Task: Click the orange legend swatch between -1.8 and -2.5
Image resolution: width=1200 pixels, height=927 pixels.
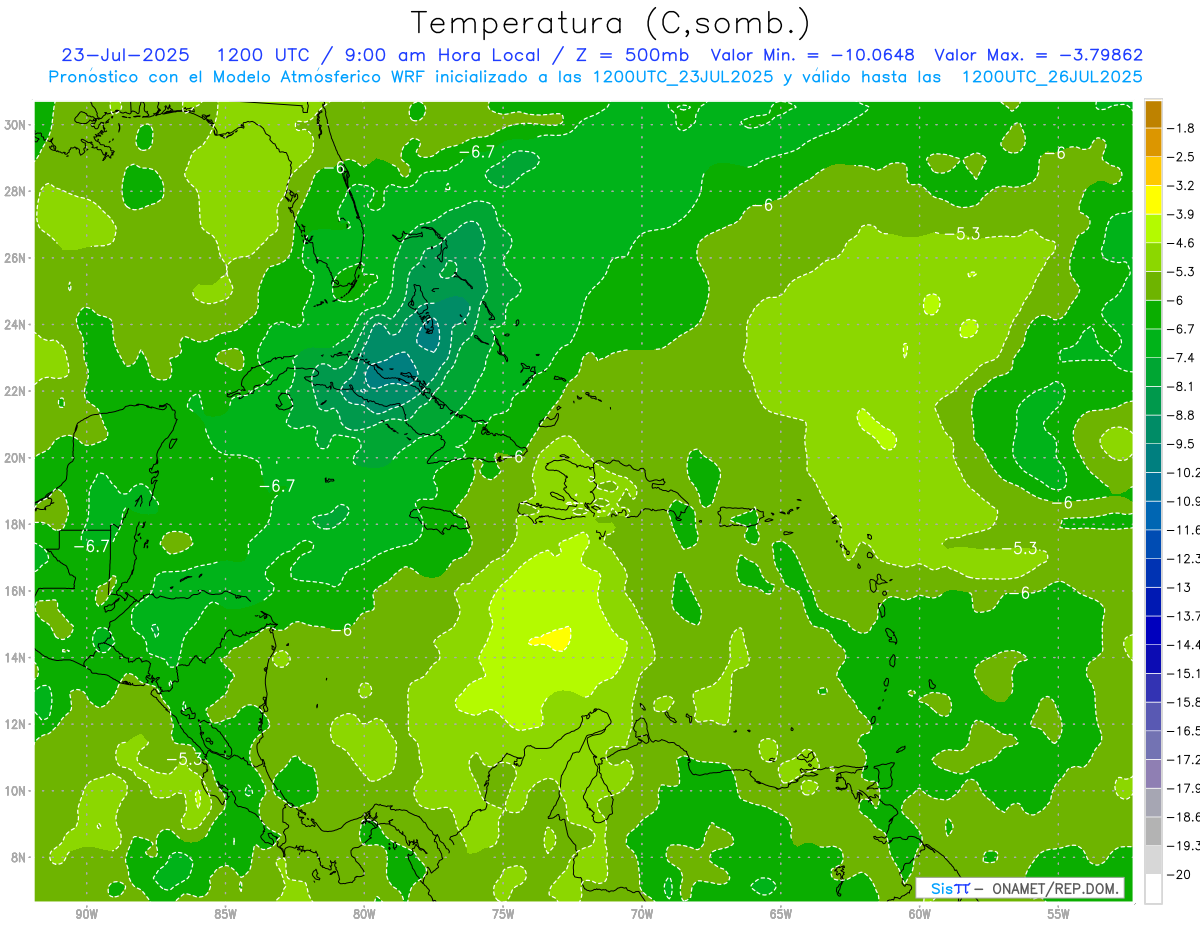Action: [1153, 143]
